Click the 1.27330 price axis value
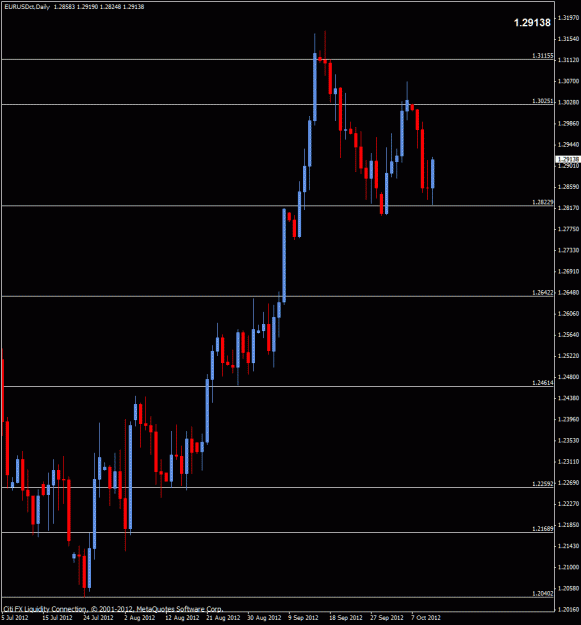The height and width of the screenshot is (625, 581). (x=568, y=250)
